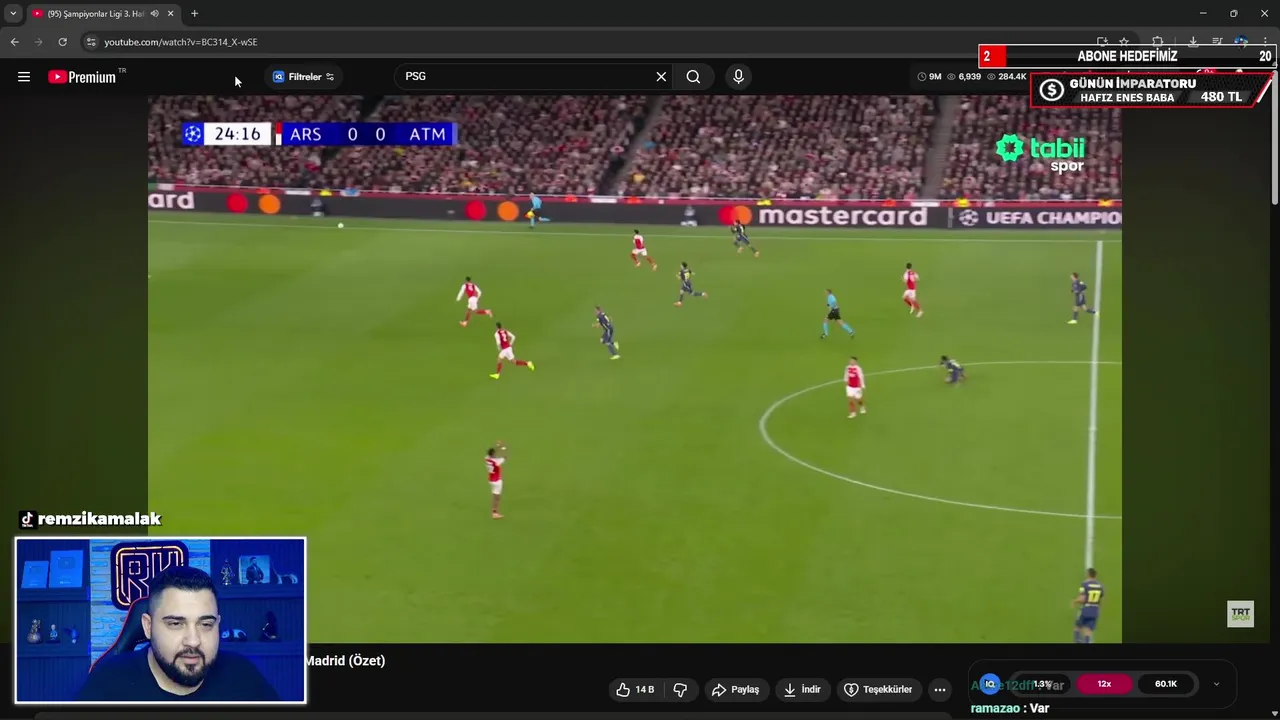
Task: Open the tab search dropdown
Action: coord(13,14)
